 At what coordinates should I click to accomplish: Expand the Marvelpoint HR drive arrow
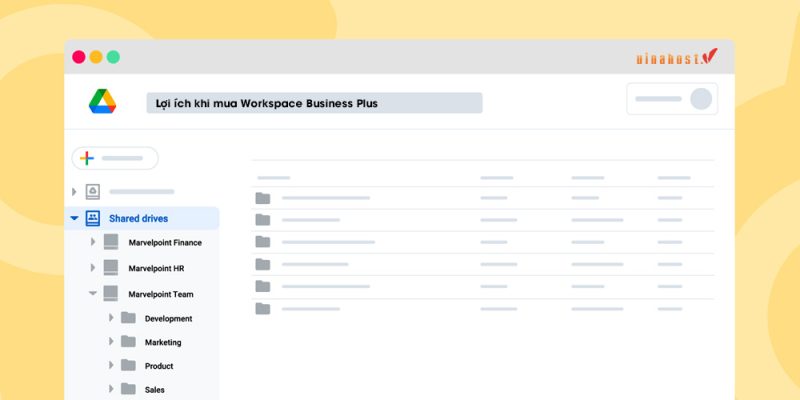pos(93,267)
